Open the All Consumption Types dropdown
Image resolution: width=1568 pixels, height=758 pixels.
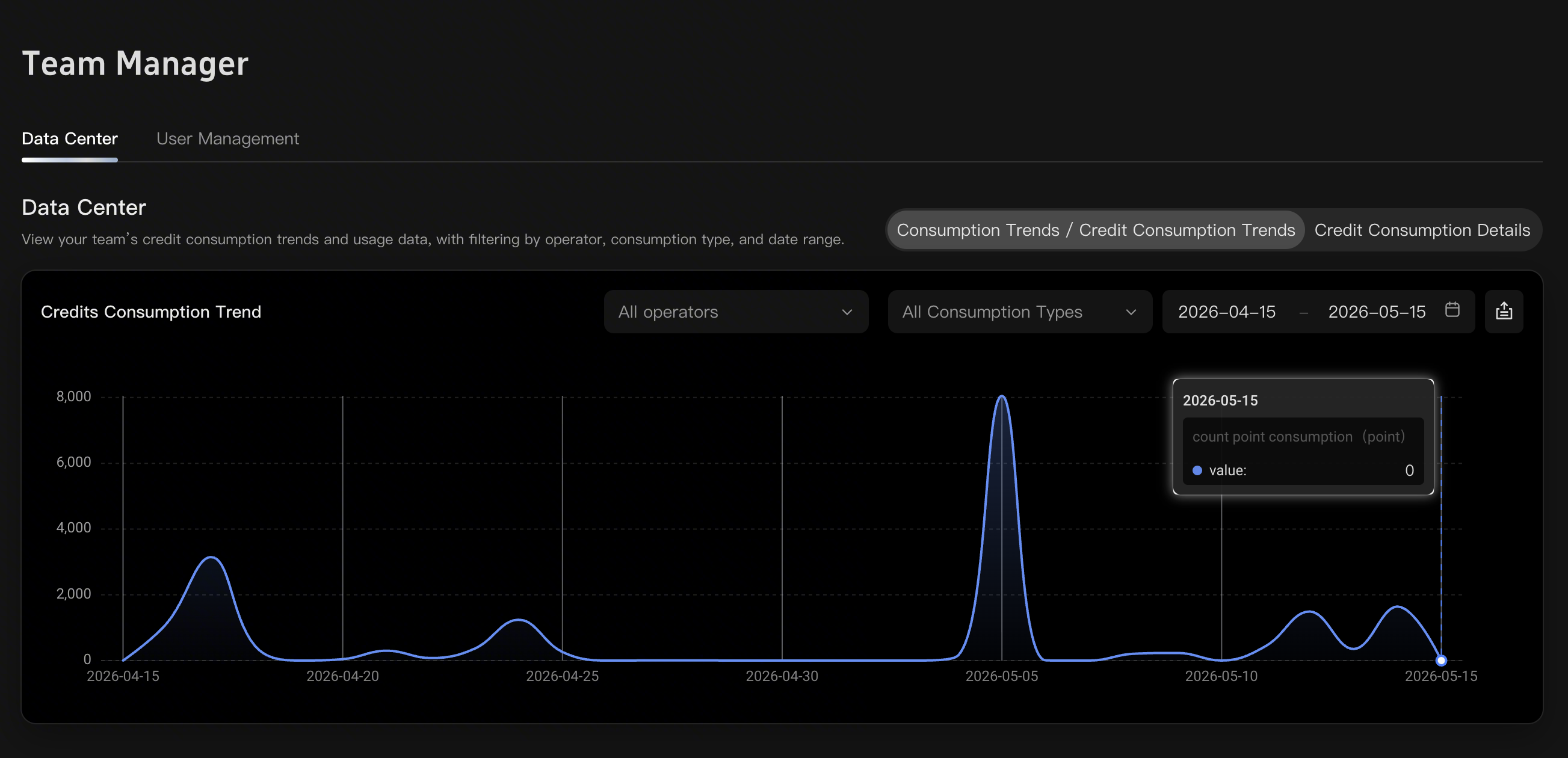[x=1020, y=311]
